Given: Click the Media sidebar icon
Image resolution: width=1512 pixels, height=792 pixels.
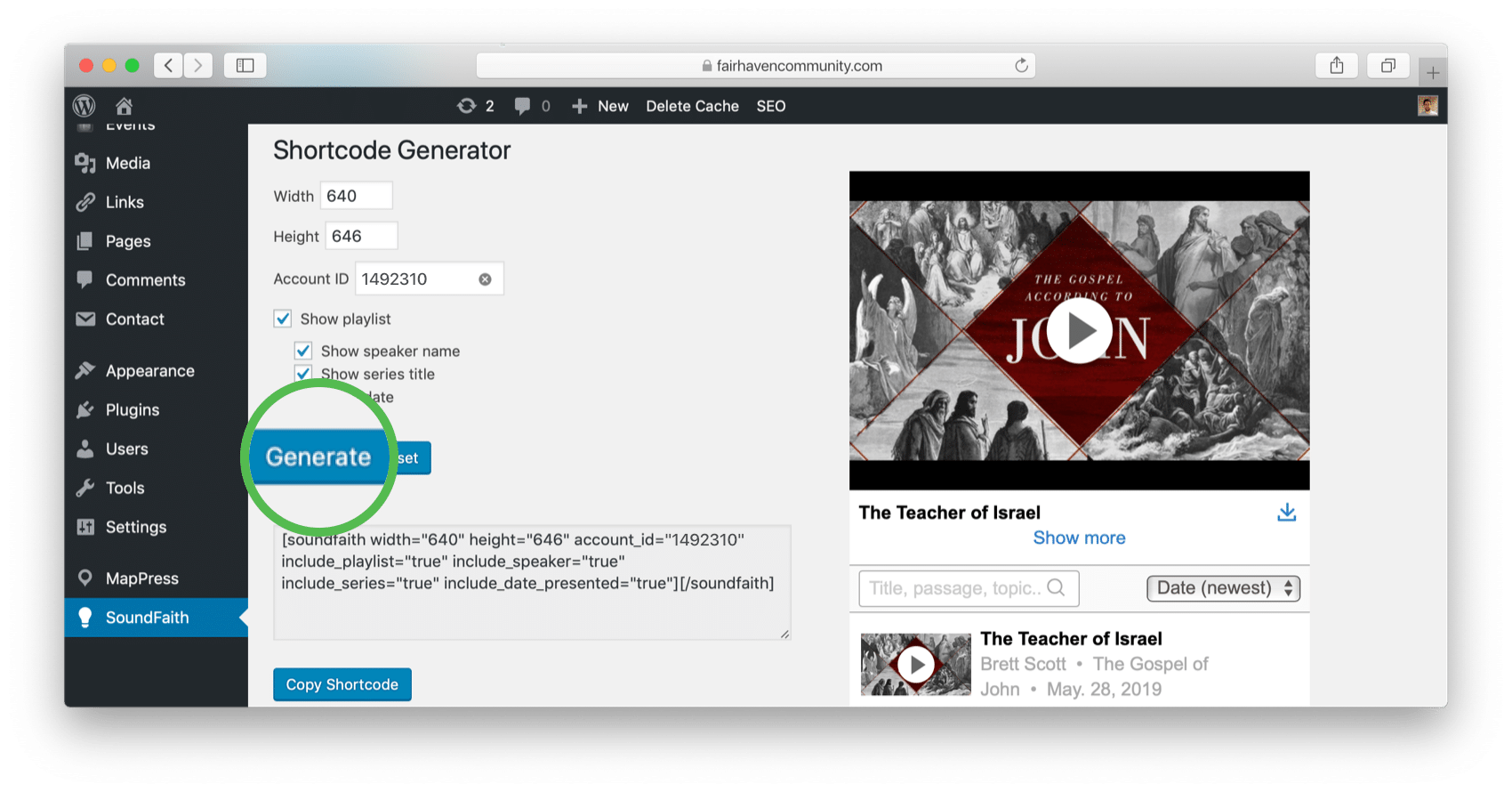Looking at the screenshot, I should pyautogui.click(x=85, y=163).
